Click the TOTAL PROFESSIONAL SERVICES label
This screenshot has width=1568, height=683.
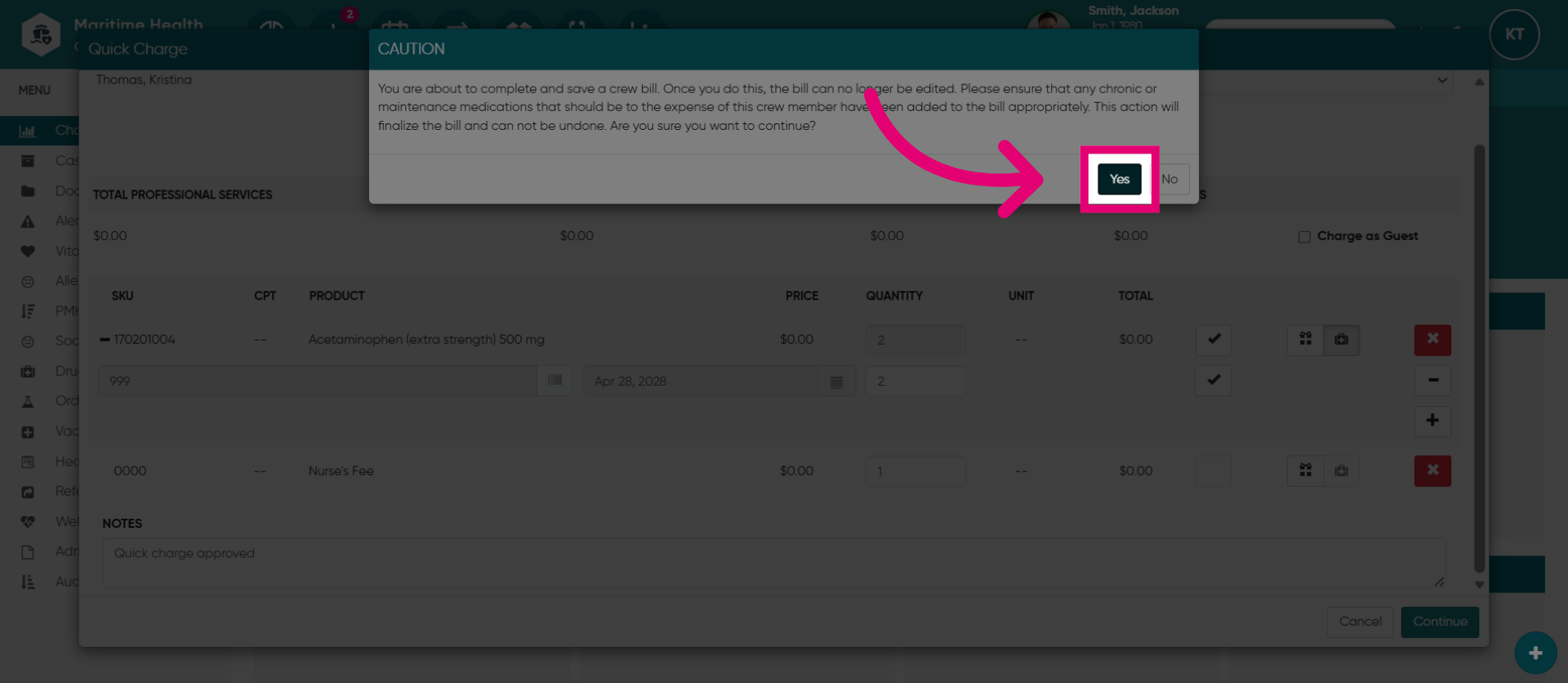point(183,194)
